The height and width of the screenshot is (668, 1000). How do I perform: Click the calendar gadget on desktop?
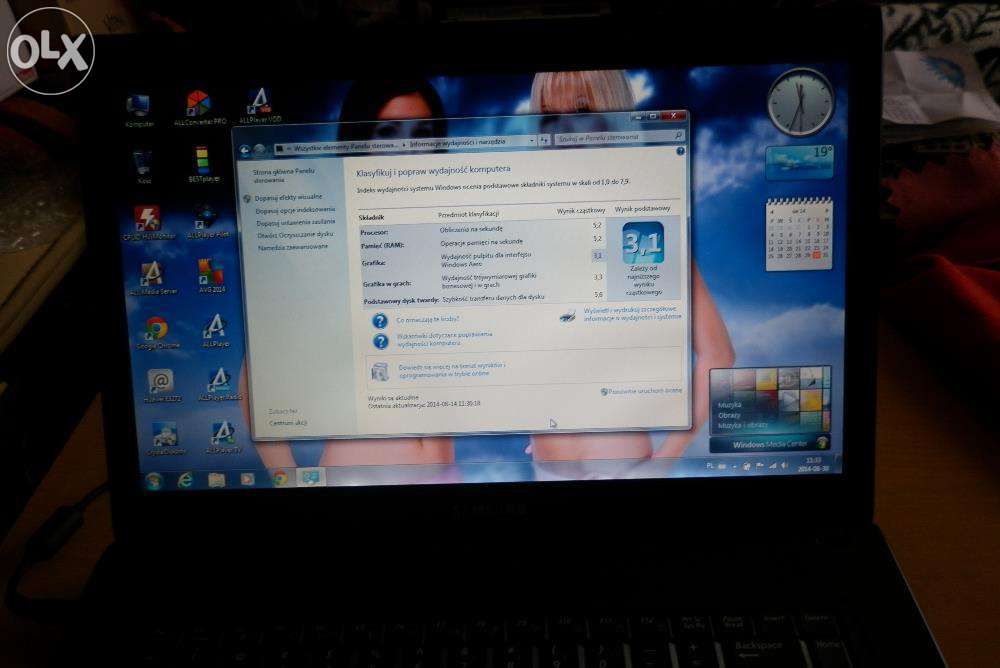click(x=799, y=234)
